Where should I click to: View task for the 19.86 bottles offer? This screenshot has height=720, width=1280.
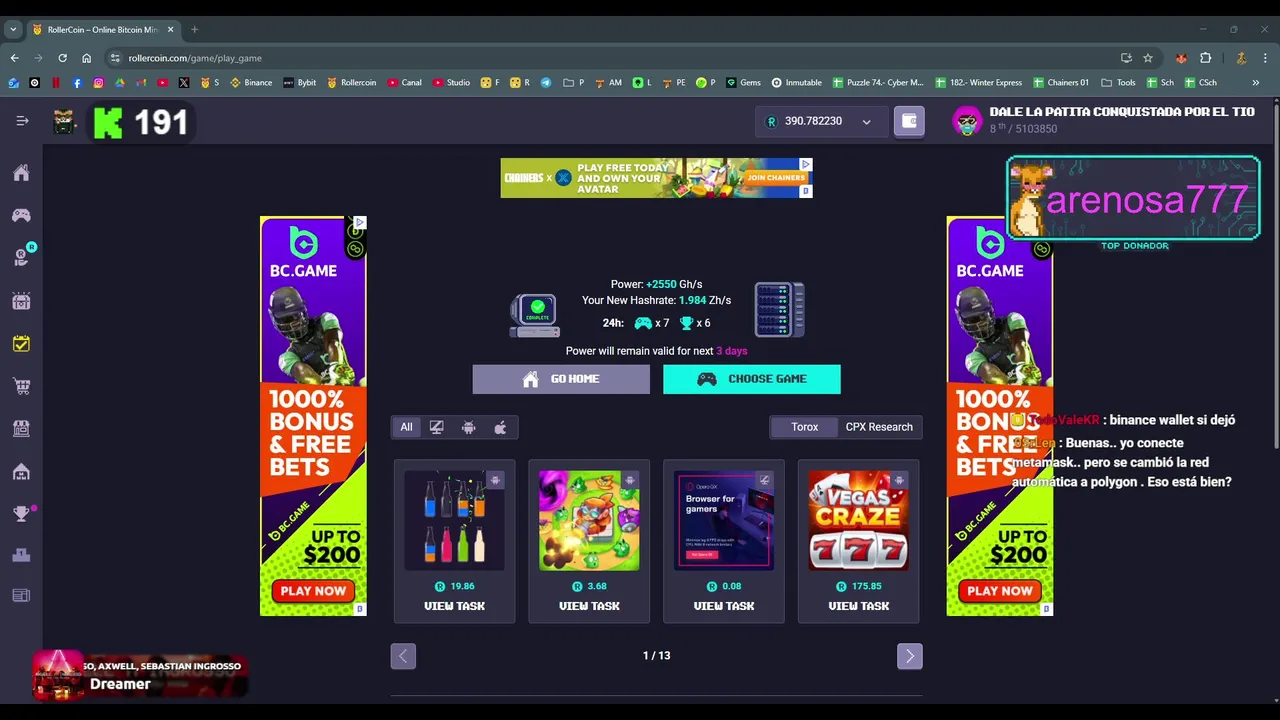pos(454,606)
